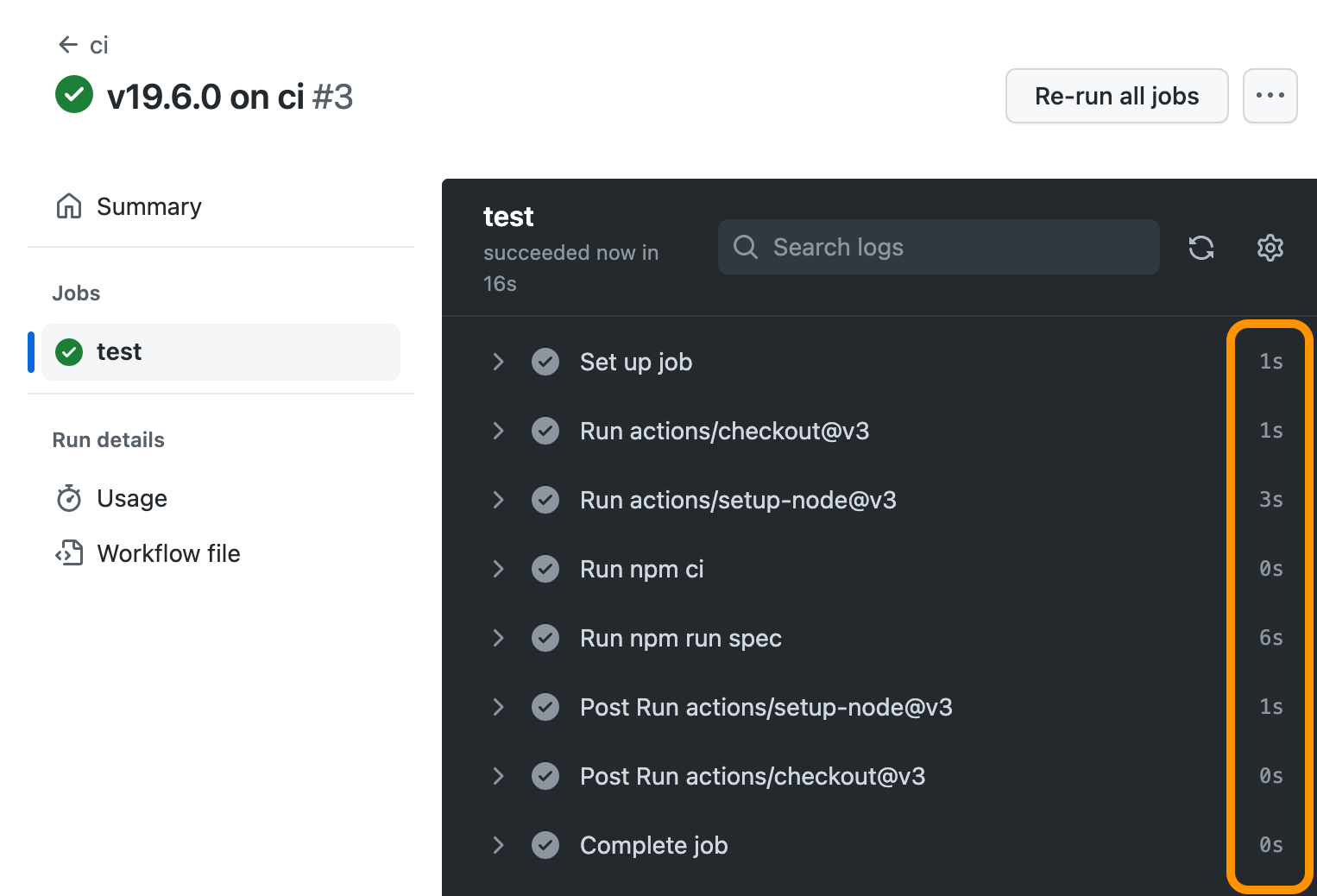
Task: Click the success checkmark on Set up job
Action: point(545,362)
